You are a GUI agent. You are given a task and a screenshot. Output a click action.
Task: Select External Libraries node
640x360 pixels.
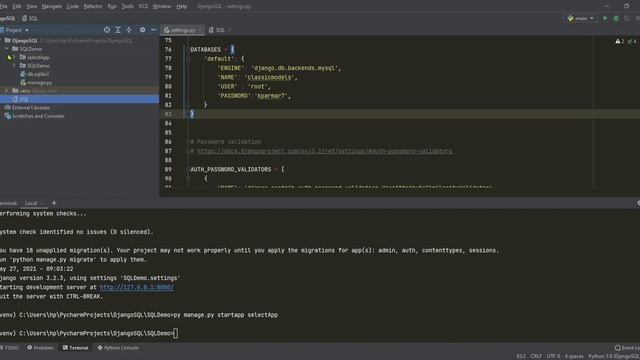27,107
